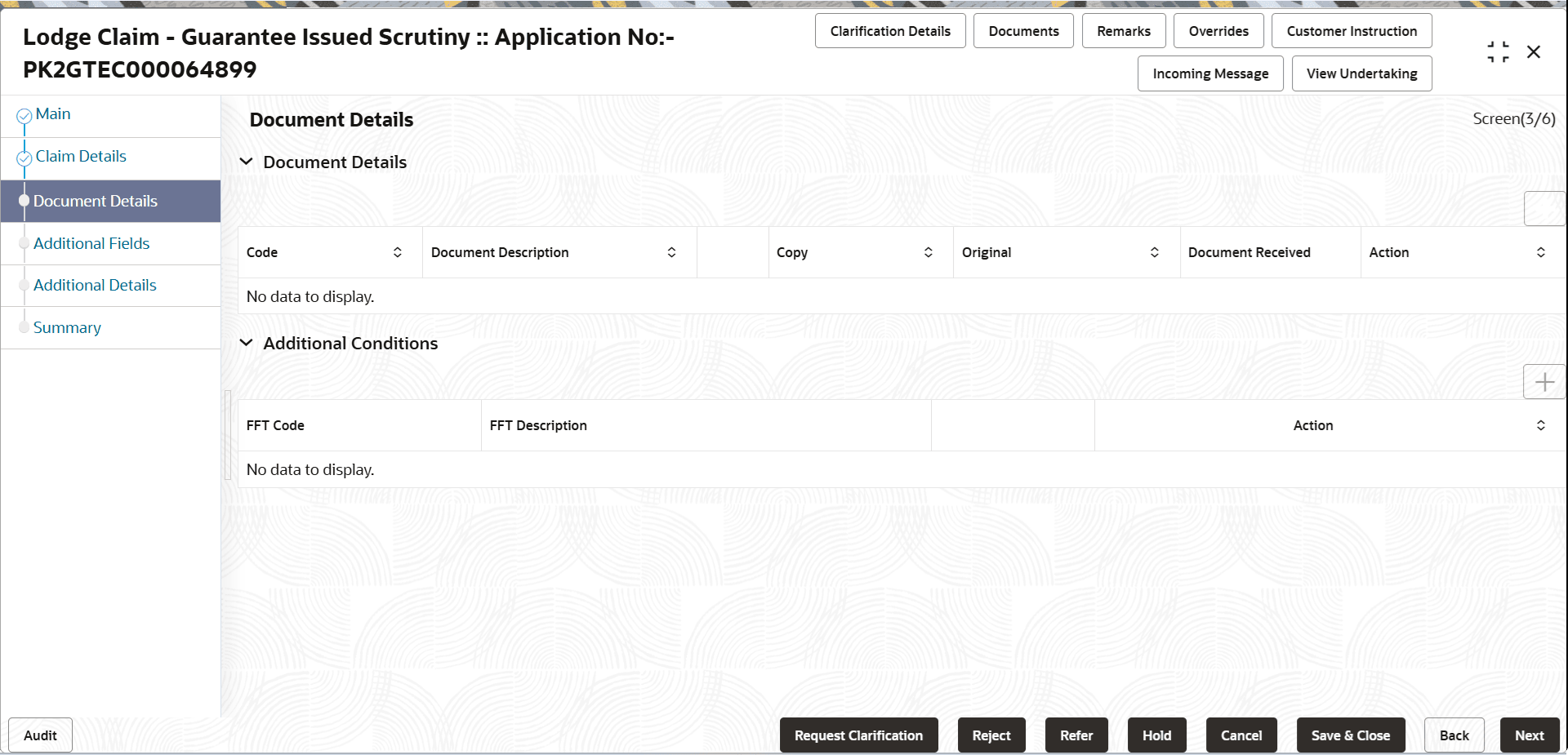The image size is (1568, 755).
Task: Collapse the Additional Conditions section chevron
Action: tap(246, 343)
